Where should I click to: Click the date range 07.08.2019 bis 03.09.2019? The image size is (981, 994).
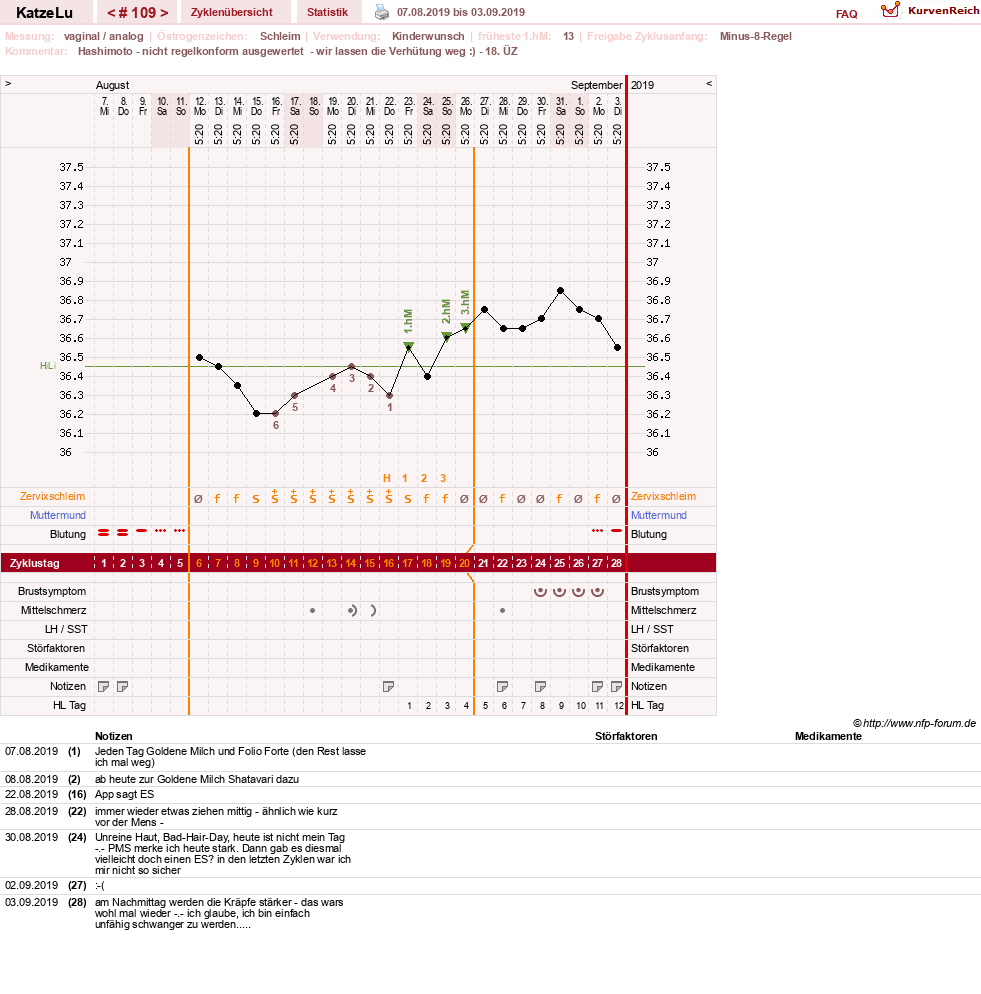coord(461,12)
